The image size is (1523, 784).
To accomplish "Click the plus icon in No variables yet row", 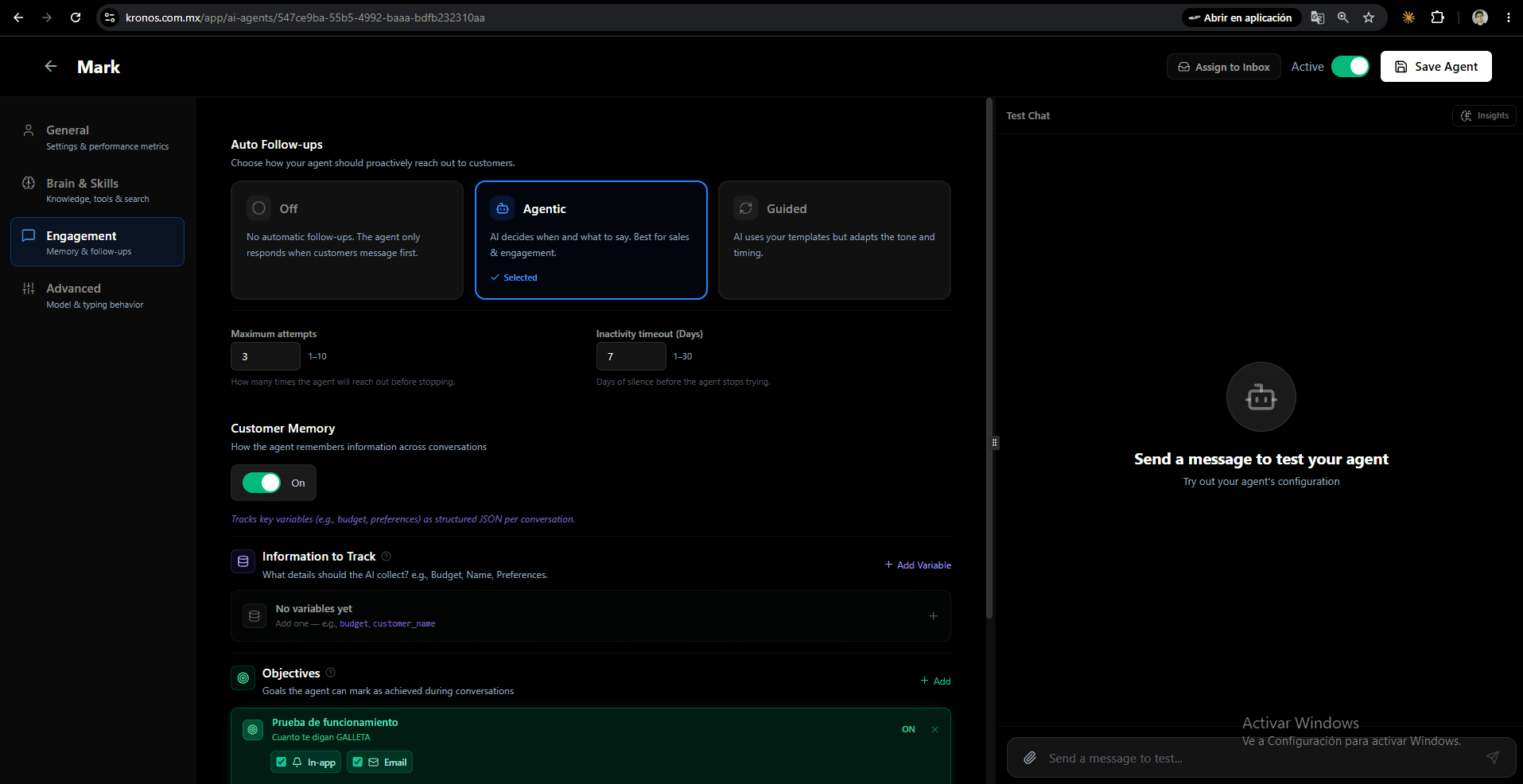I will 934,616.
